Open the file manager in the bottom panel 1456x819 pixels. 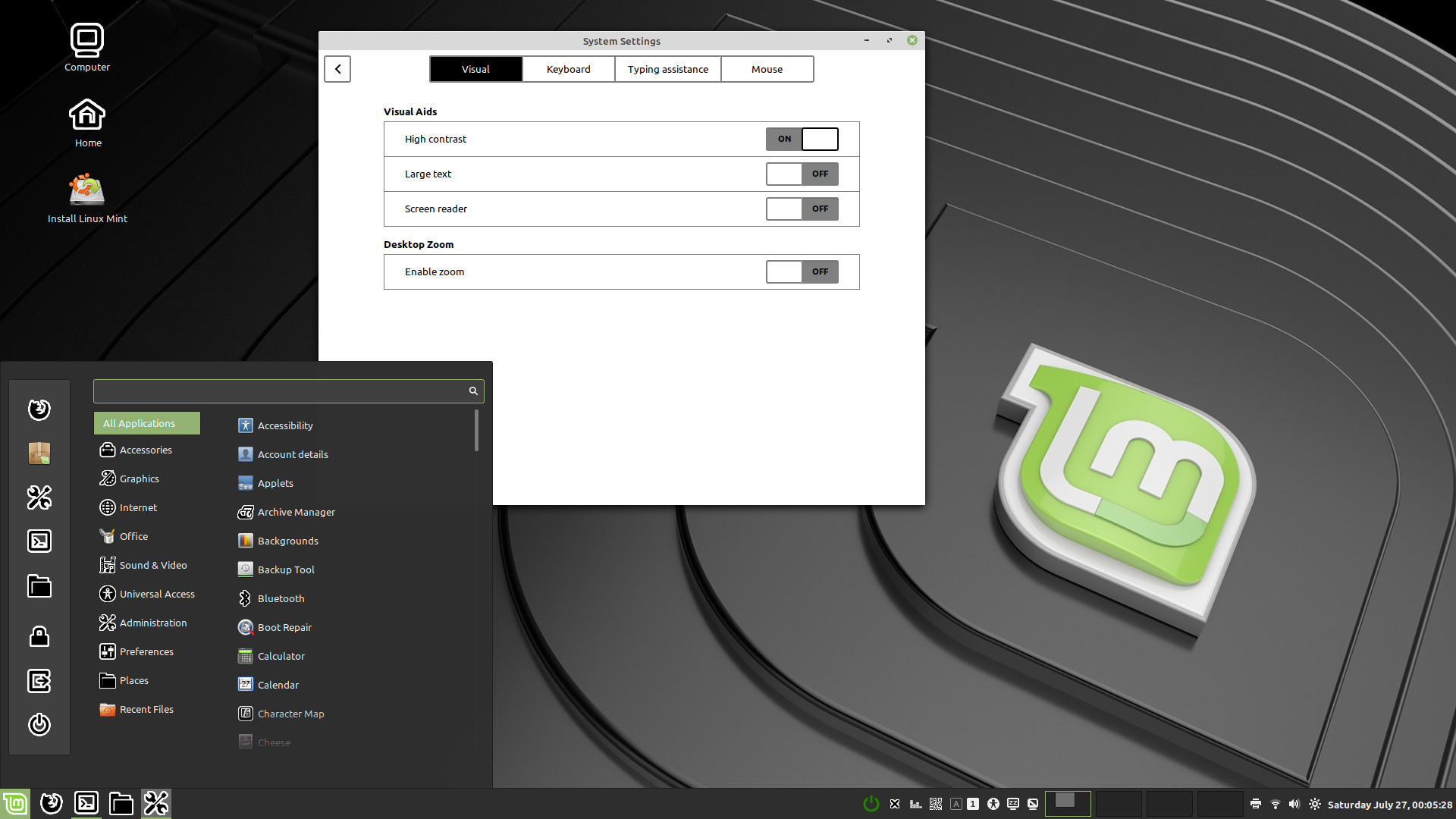(121, 804)
